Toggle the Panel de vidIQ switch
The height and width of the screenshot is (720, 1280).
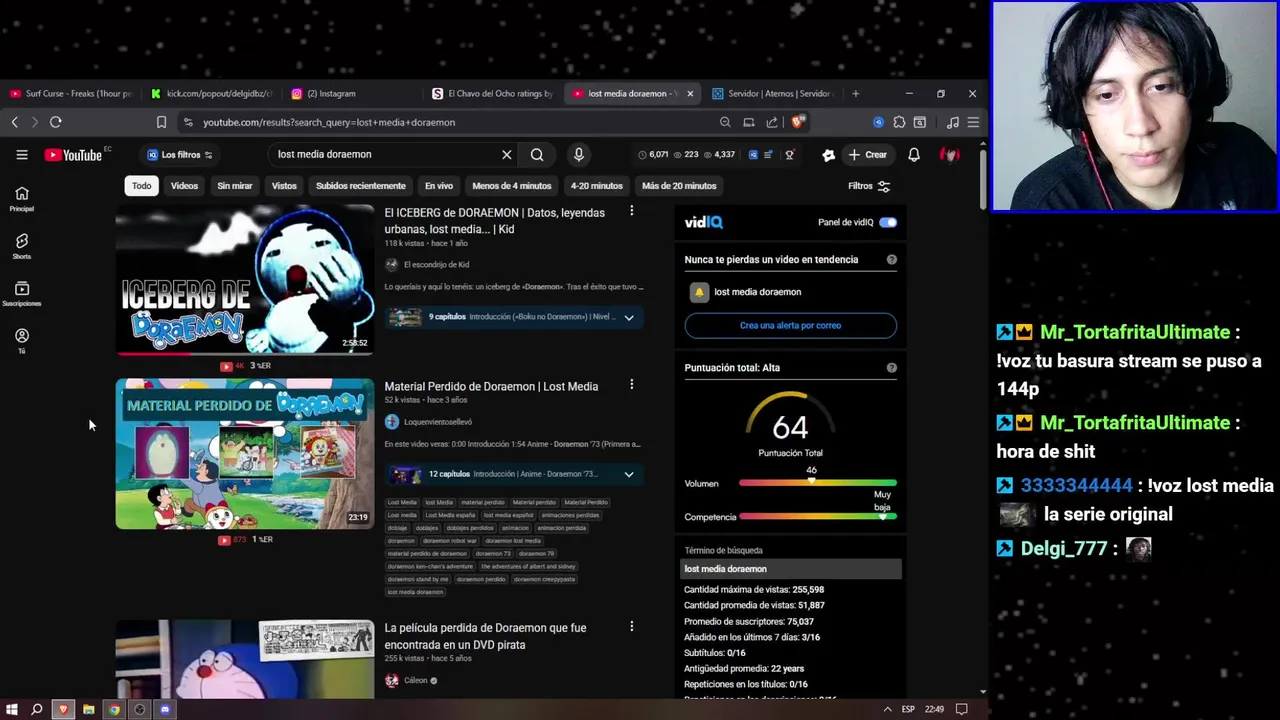pyautogui.click(x=888, y=222)
